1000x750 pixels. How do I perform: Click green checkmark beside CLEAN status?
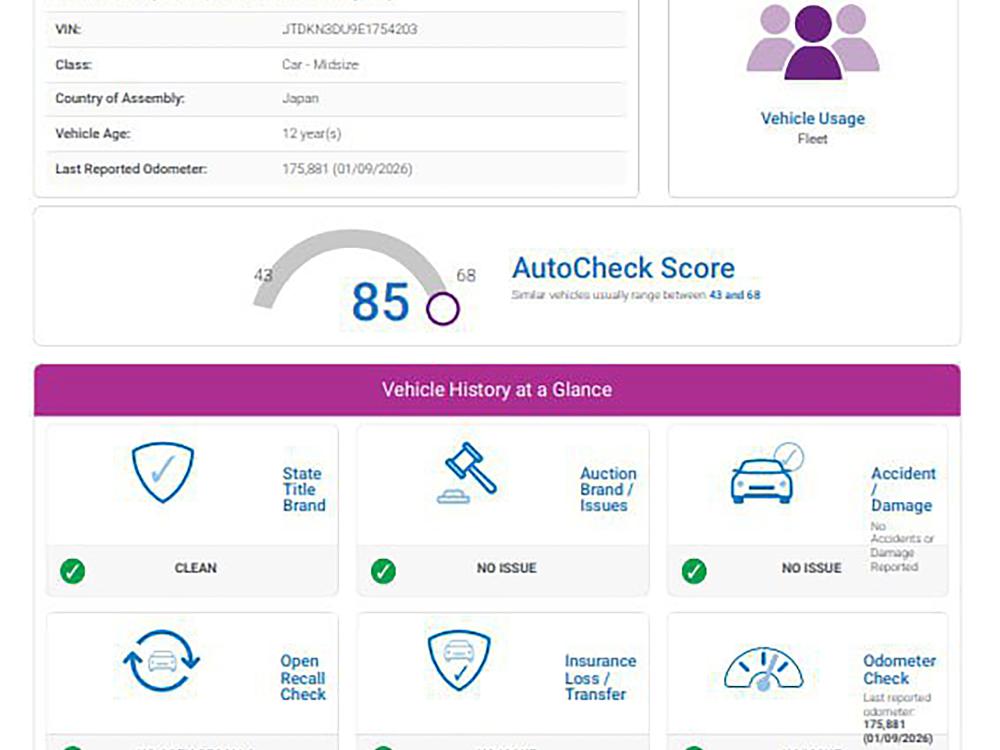point(72,571)
